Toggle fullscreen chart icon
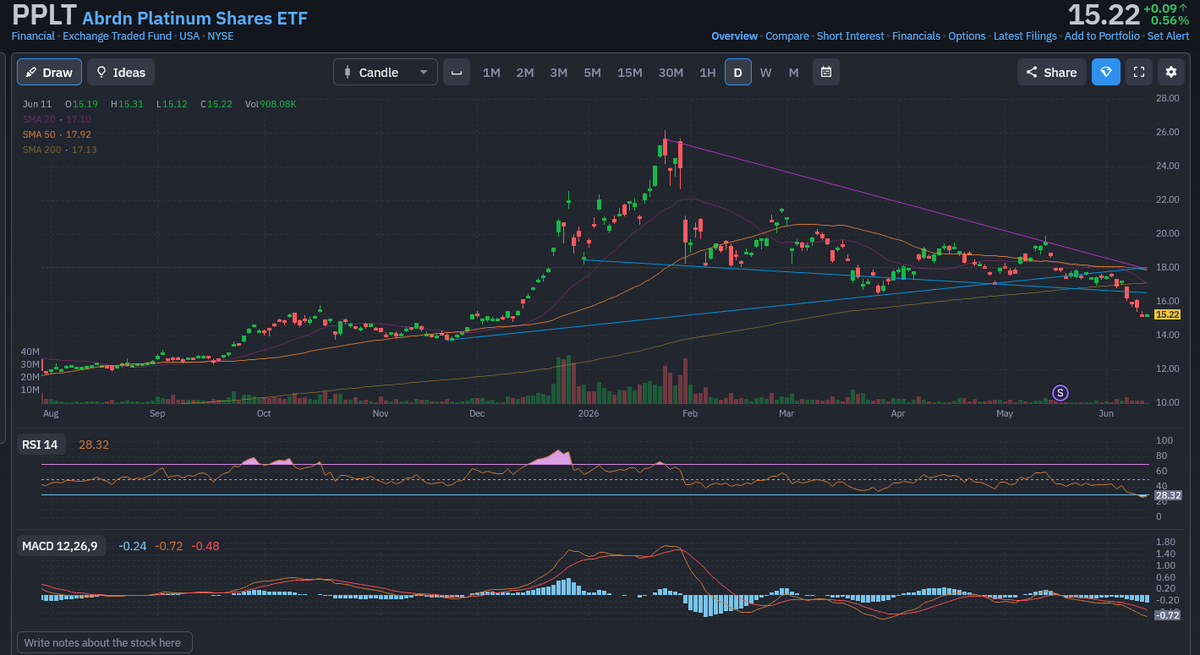The height and width of the screenshot is (655, 1200). coord(1138,72)
